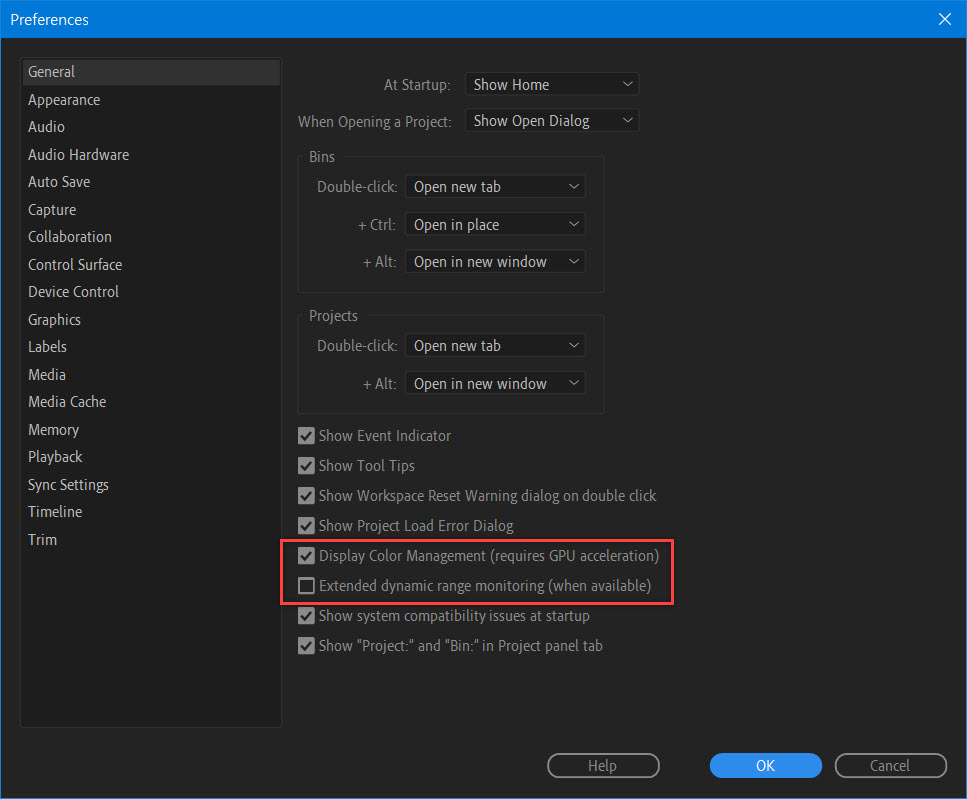Image resolution: width=967 pixels, height=799 pixels.
Task: Toggle Show Tool Tips checkbox
Action: pyautogui.click(x=307, y=465)
